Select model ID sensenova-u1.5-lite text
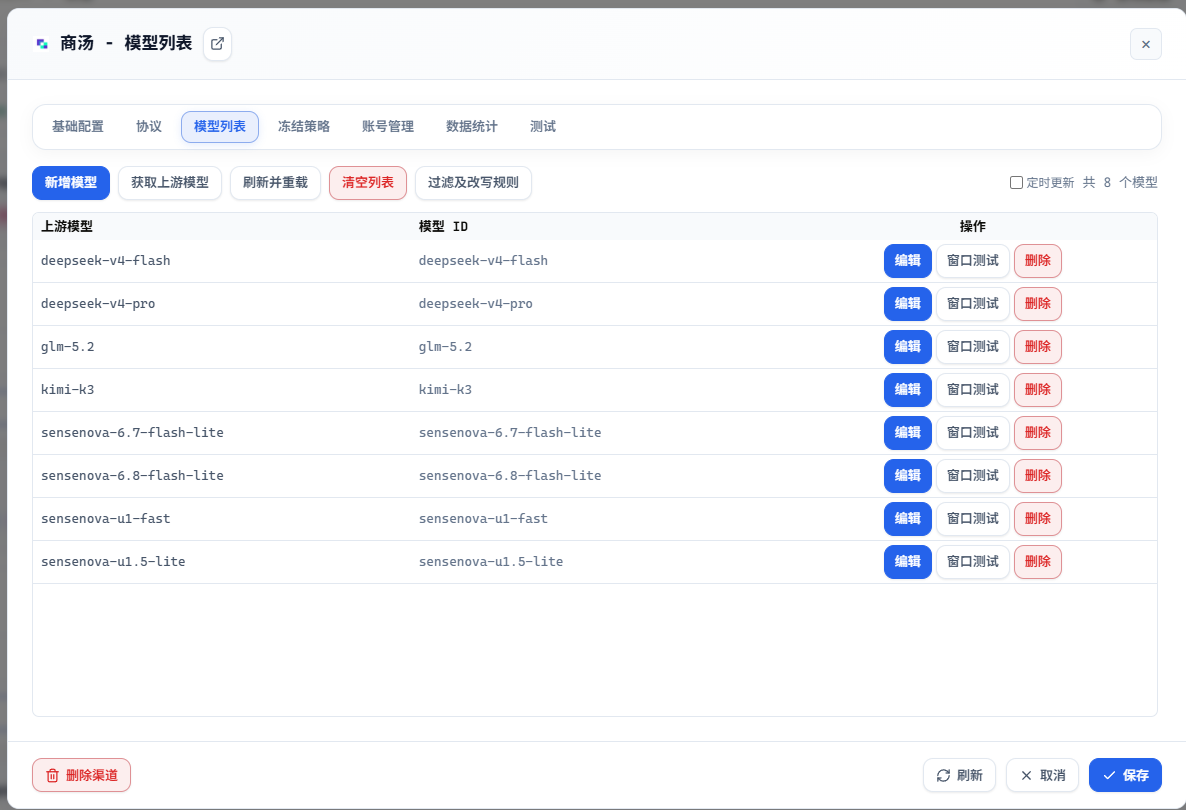1186x810 pixels. (491, 563)
